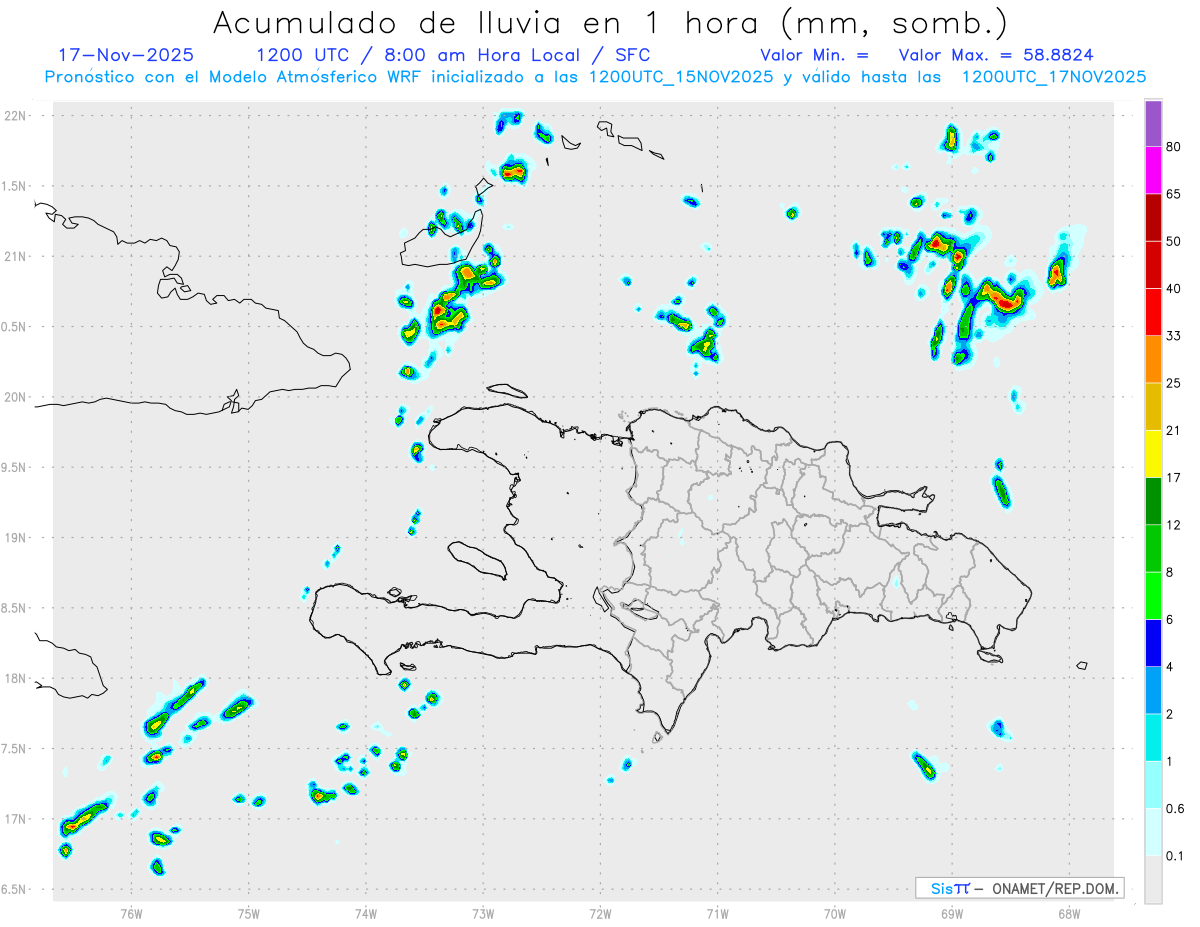Screen dimensions: 1200x927
Task: Select the '73W' longitude axis label
Action: coord(483,913)
